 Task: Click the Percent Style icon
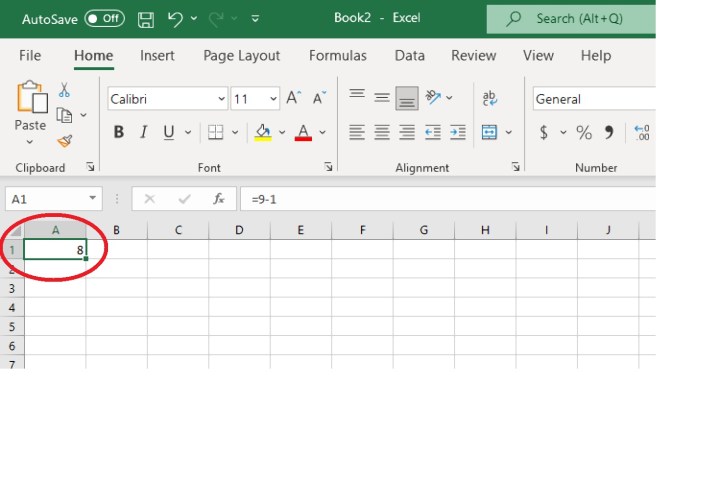584,132
